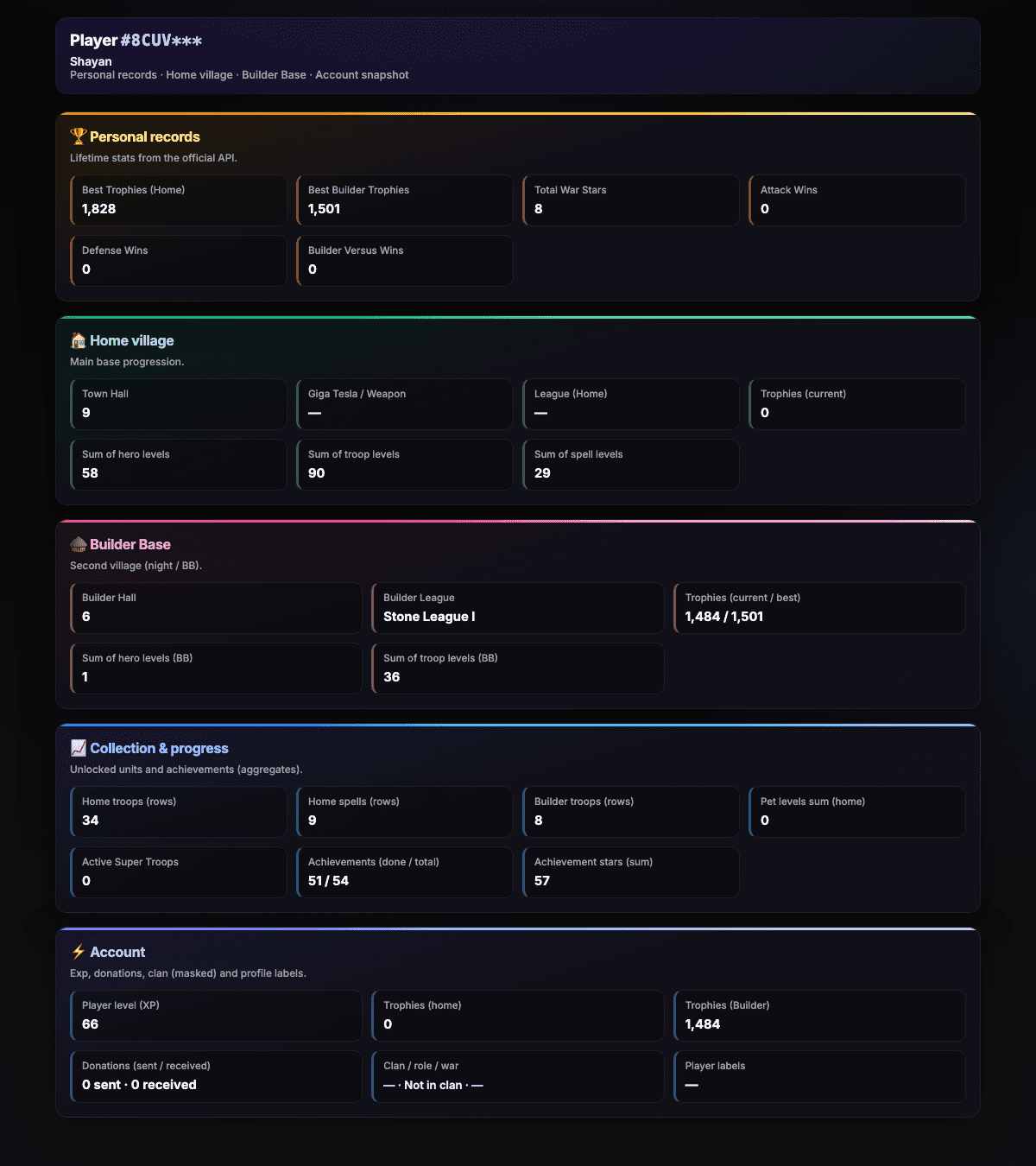
Task: Click the lightning bolt icon beside Account
Action: point(78,952)
